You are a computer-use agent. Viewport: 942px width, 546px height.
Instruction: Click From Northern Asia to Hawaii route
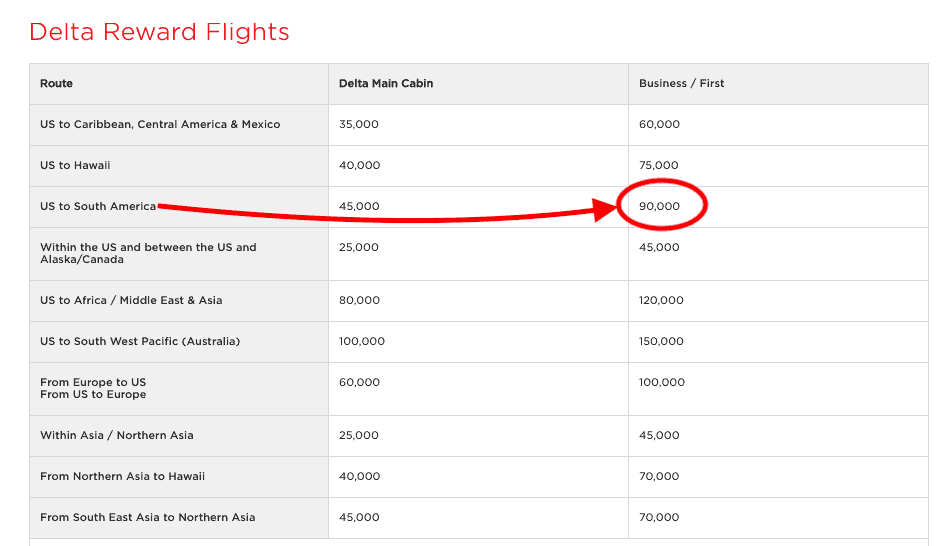coord(122,476)
